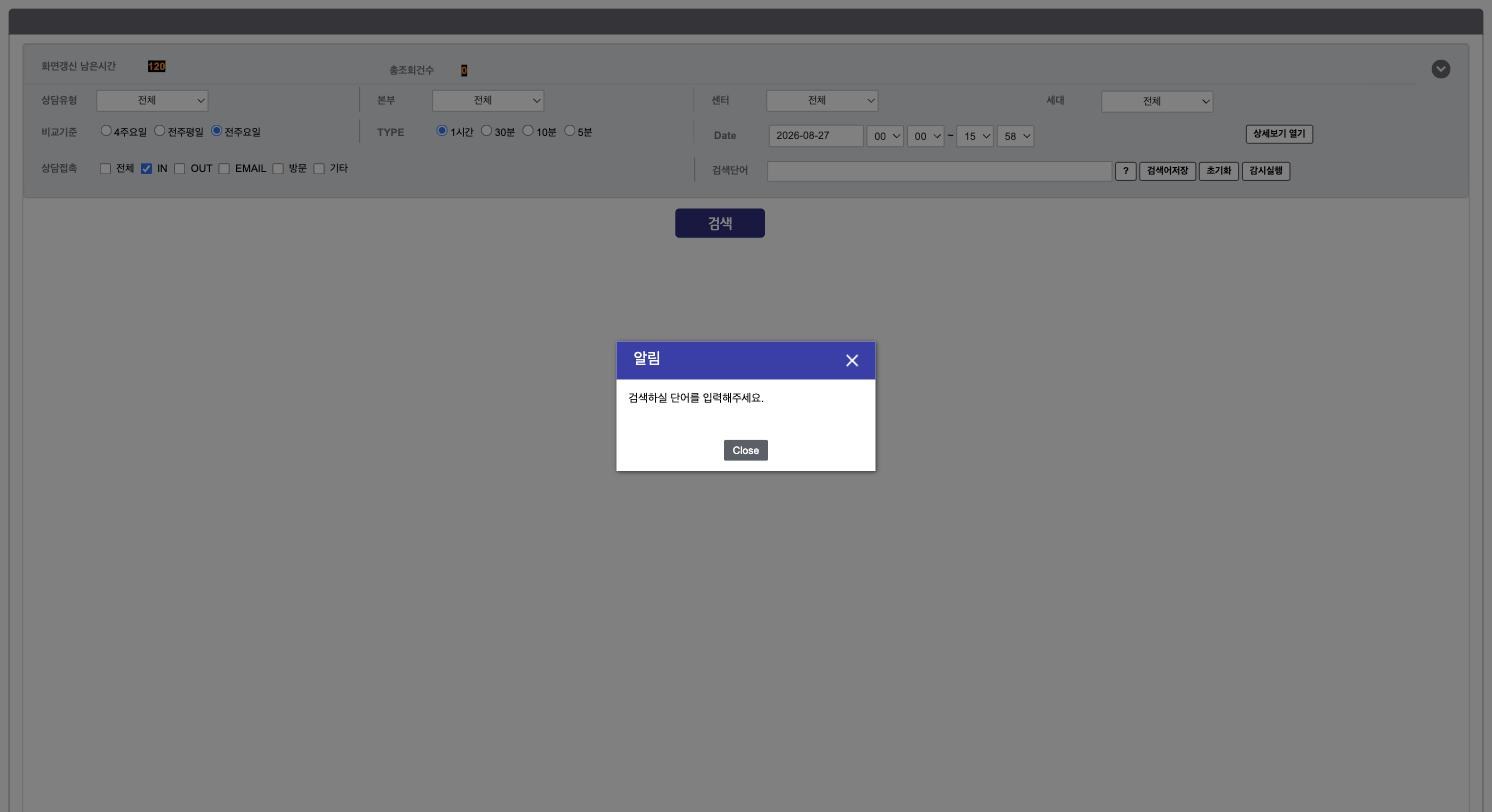Check the 기타 checkbox
This screenshot has width=1492, height=812.
coord(319,169)
